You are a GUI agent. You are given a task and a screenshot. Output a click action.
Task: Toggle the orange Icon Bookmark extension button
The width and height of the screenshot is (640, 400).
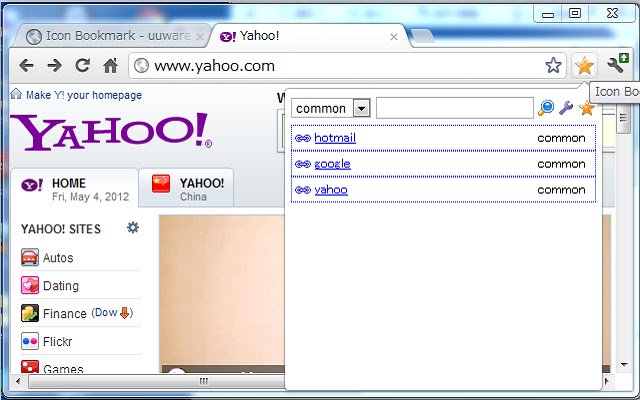584,65
